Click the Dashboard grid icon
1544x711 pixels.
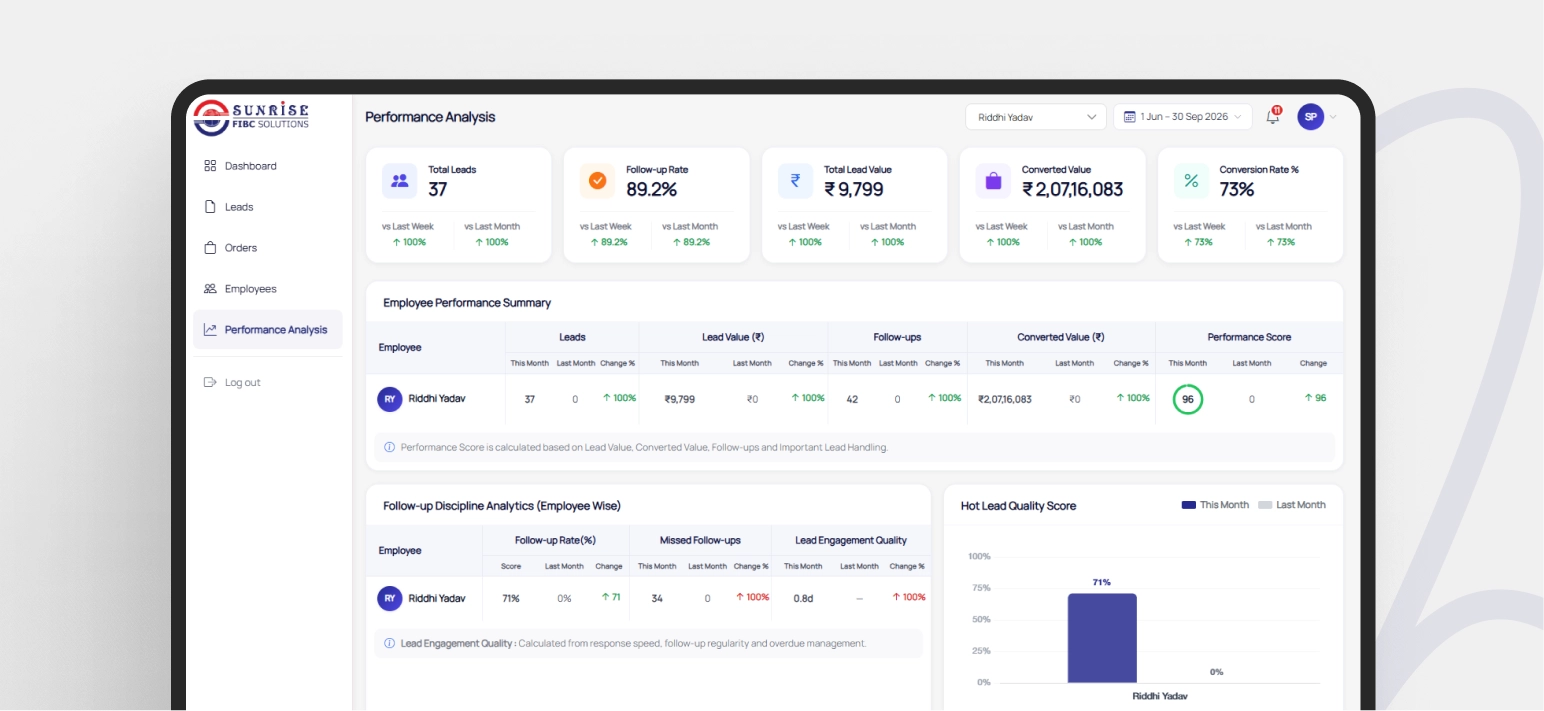210,166
